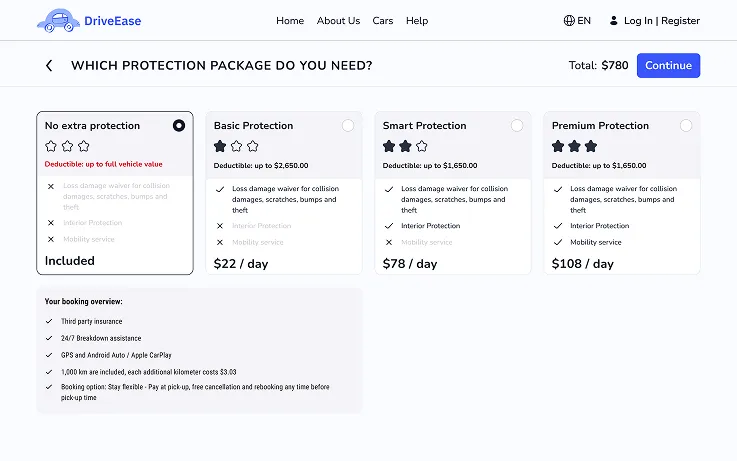Screen dimensions: 737x461
Task: Navigate to the Cars menu item
Action: pos(383,20)
